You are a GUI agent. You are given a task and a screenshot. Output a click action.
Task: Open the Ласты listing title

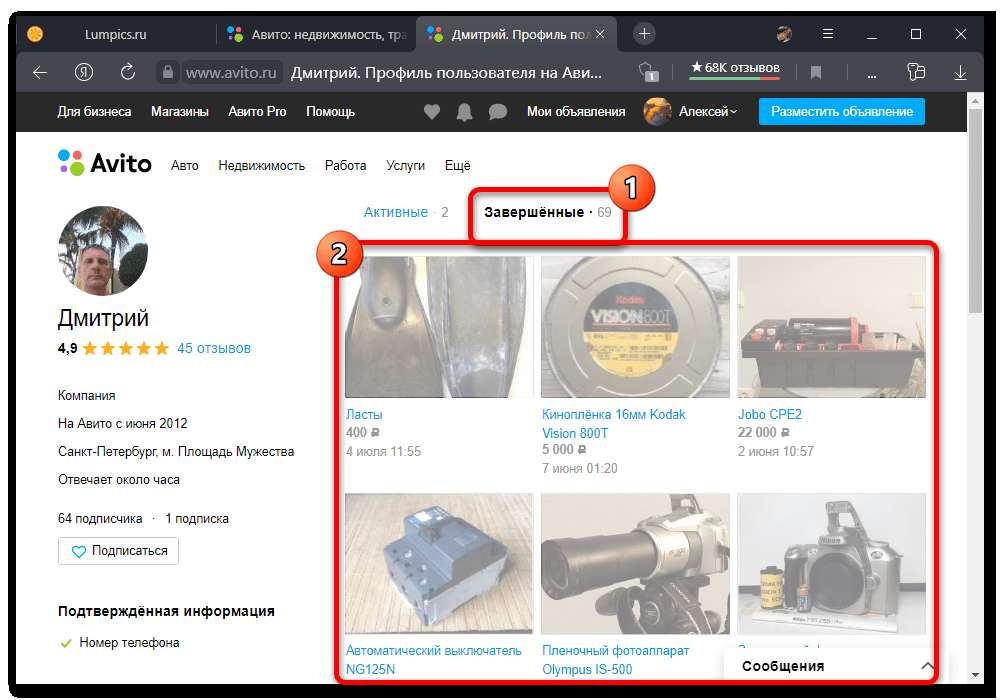pyautogui.click(x=364, y=414)
